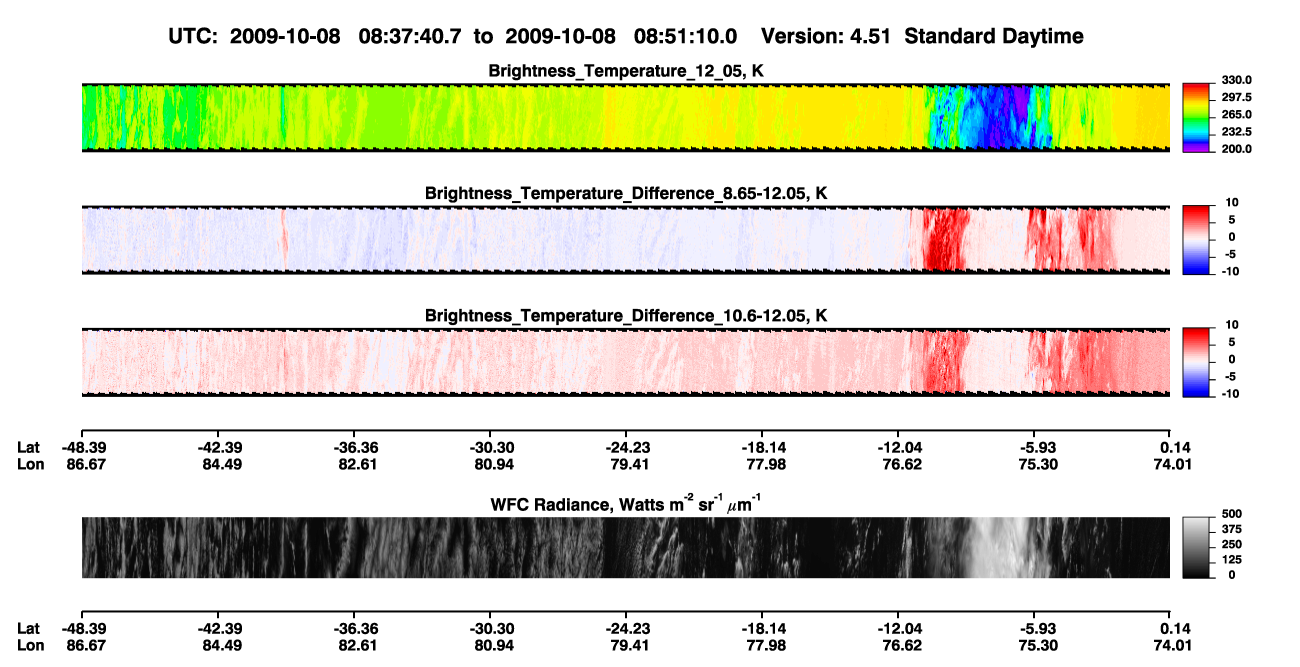
Task: Click longitude 77.98 on the axis under the difference panels
Action: [x=764, y=465]
